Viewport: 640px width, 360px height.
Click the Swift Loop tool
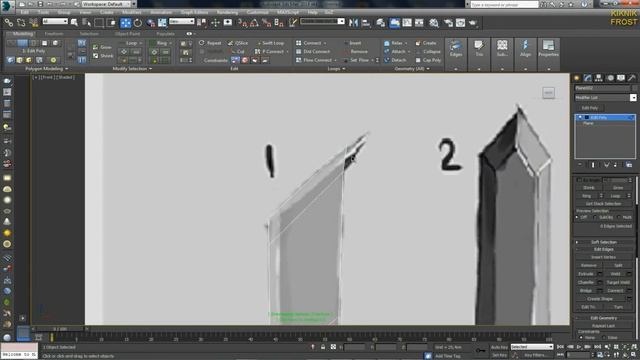coord(271,43)
